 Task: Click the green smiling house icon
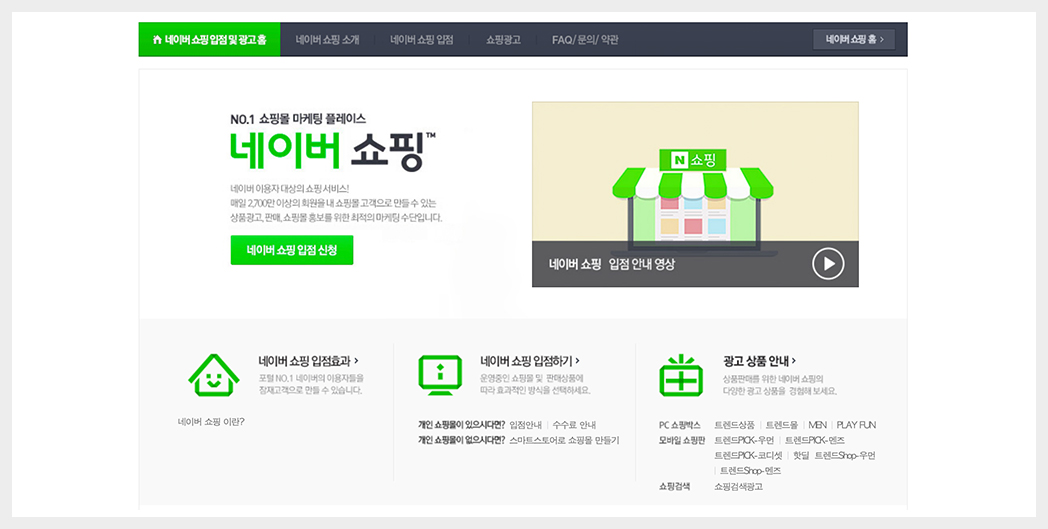214,375
